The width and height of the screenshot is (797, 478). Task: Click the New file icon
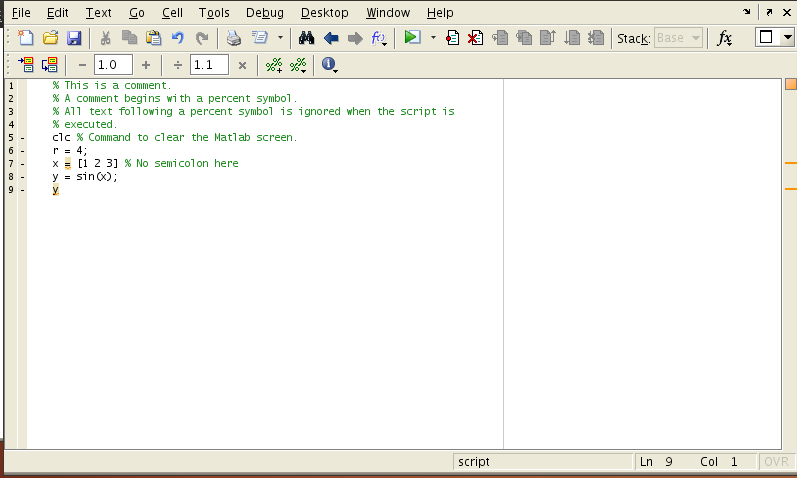(x=26, y=38)
